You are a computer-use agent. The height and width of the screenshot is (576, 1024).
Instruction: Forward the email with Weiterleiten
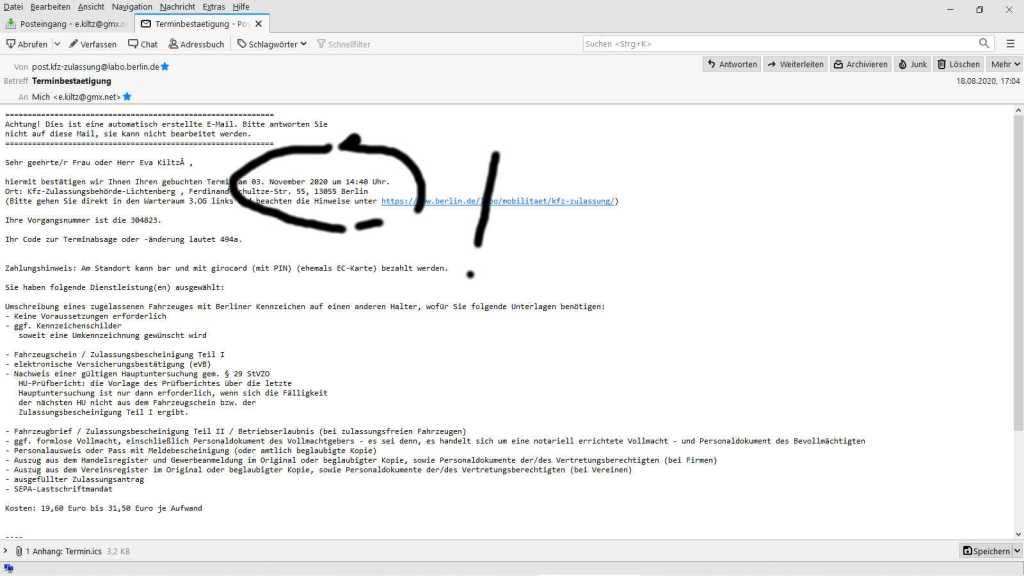[x=796, y=64]
